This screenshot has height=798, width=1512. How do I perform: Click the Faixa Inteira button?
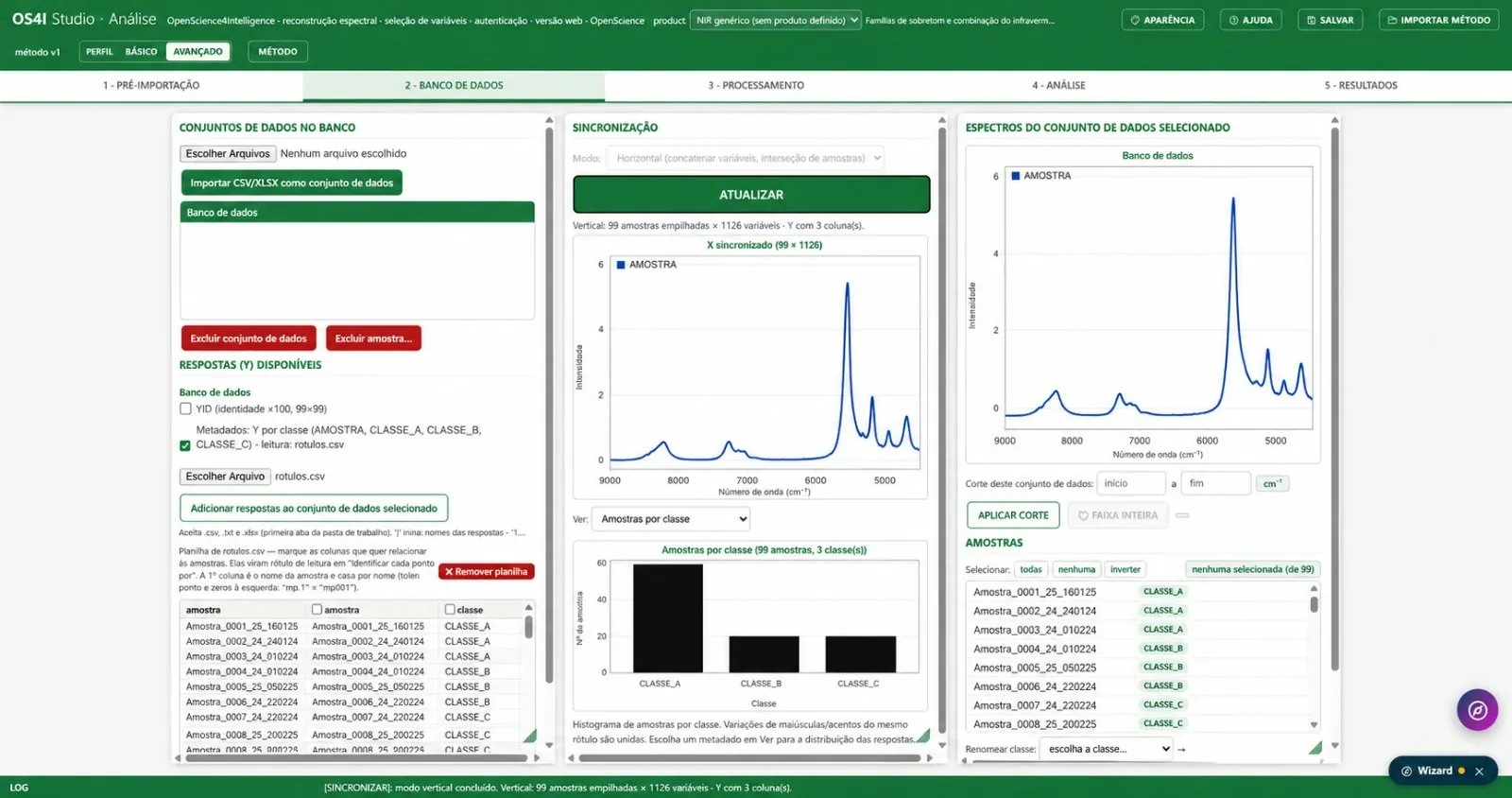click(1118, 515)
